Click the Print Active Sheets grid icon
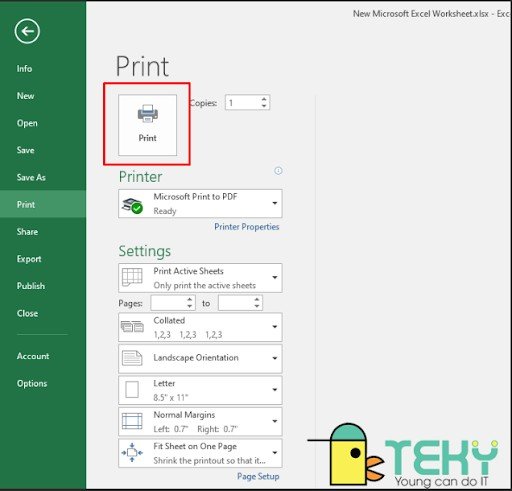512x491 pixels. point(132,277)
